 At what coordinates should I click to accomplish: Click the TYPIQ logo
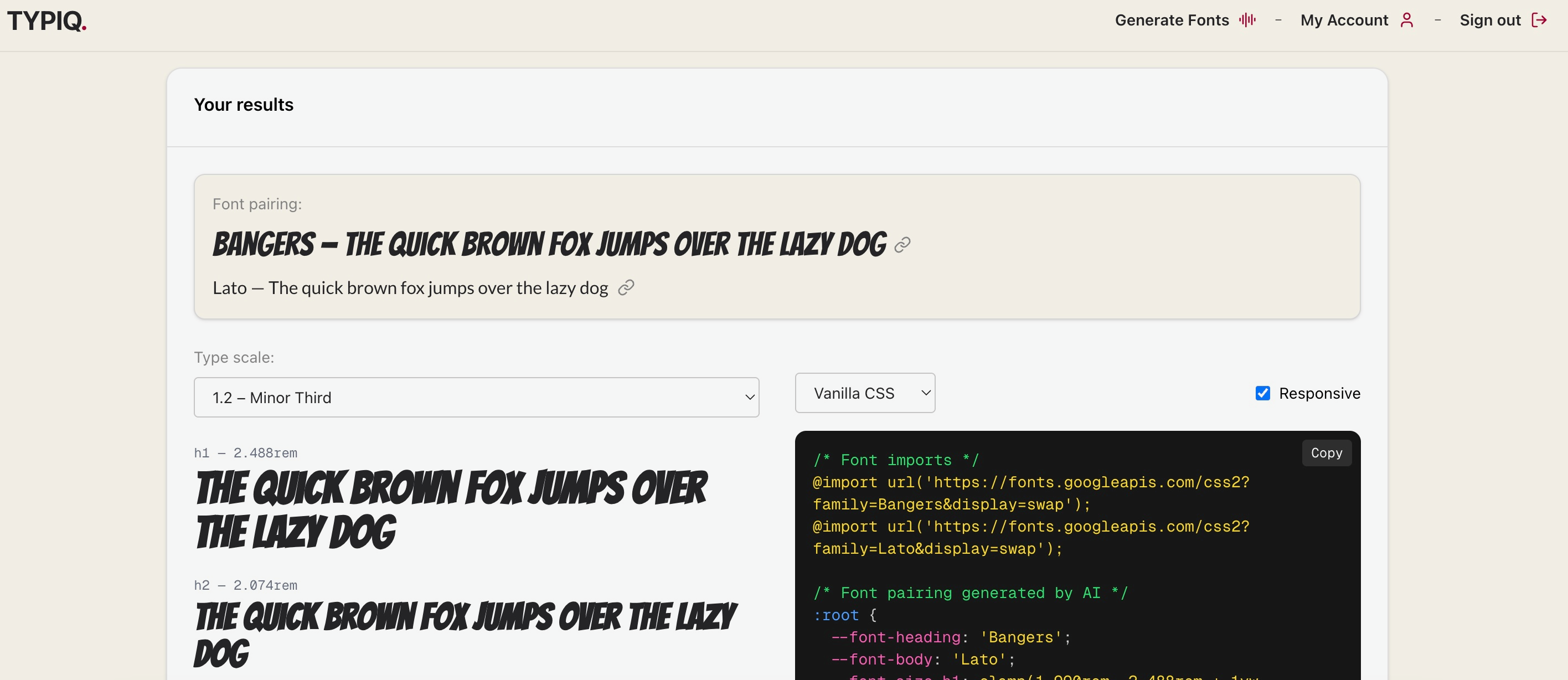tap(47, 20)
